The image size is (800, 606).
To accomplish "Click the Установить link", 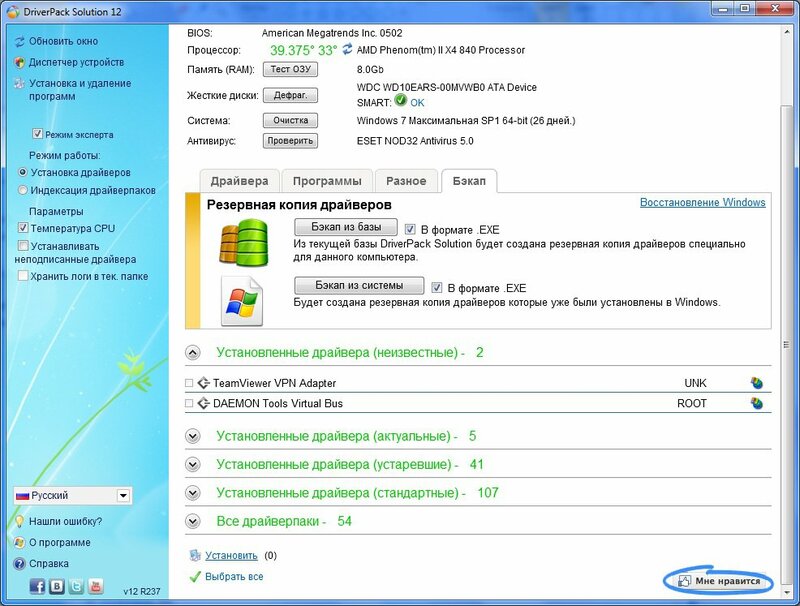I will 231,556.
